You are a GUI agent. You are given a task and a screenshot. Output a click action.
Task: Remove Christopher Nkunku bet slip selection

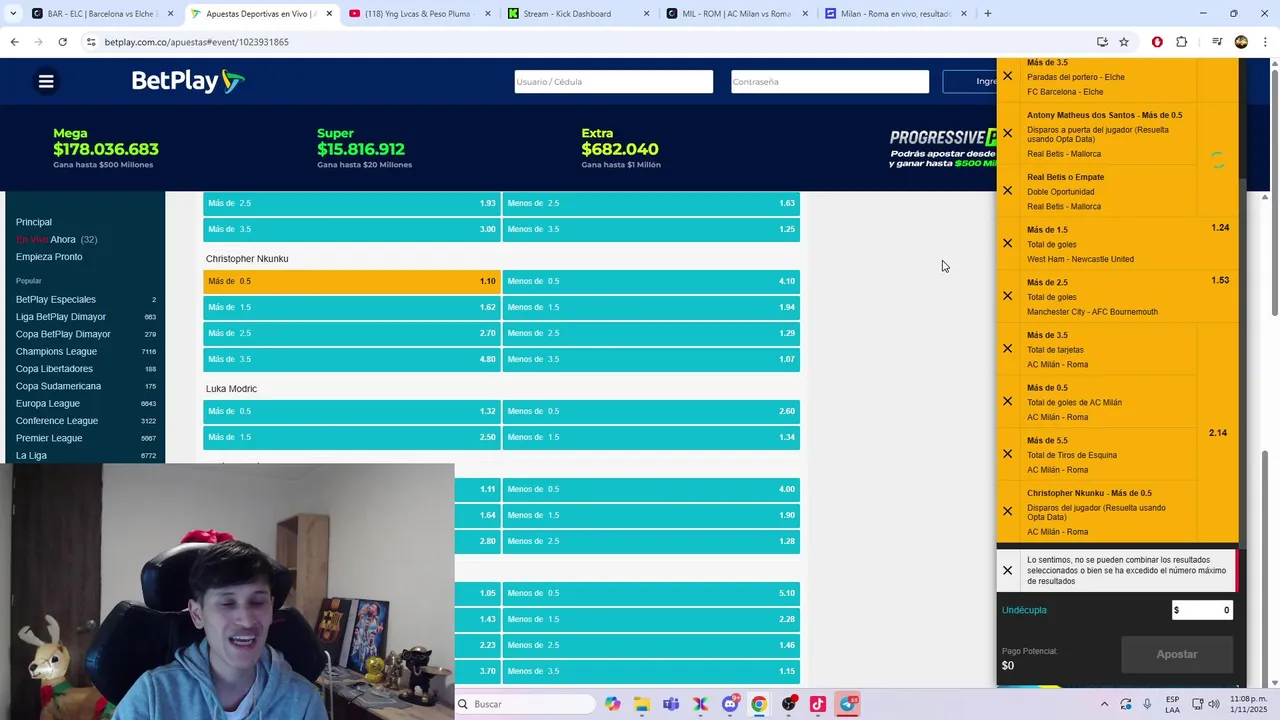point(1007,511)
